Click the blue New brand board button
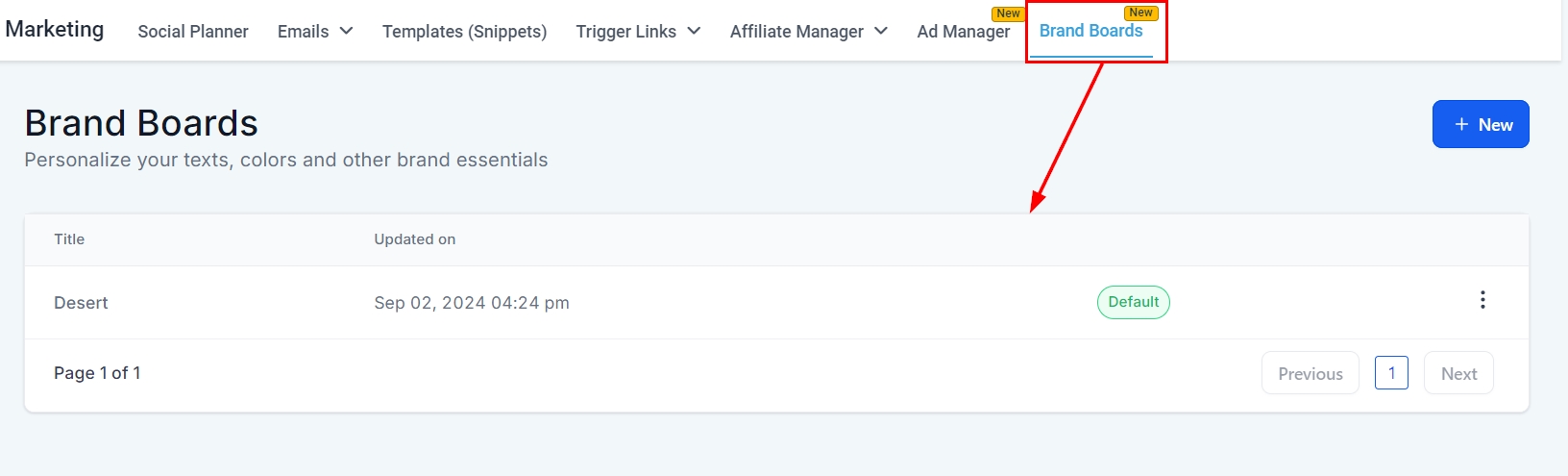 click(1480, 124)
